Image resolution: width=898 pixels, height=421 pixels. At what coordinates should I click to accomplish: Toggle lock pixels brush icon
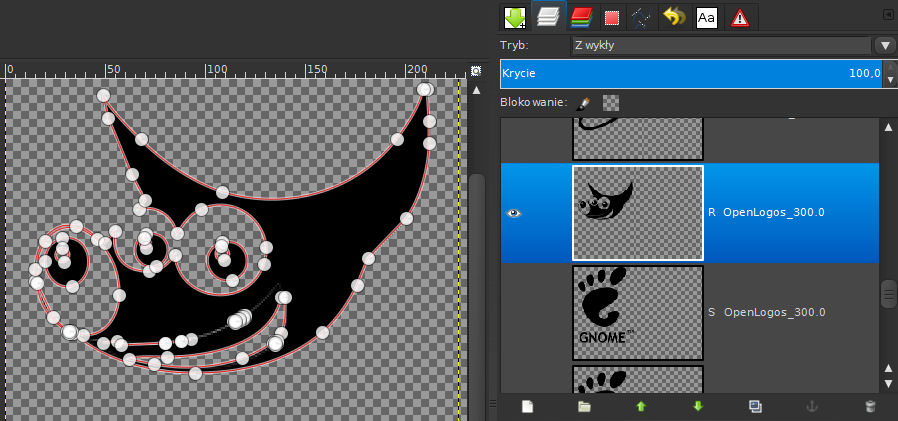[582, 103]
